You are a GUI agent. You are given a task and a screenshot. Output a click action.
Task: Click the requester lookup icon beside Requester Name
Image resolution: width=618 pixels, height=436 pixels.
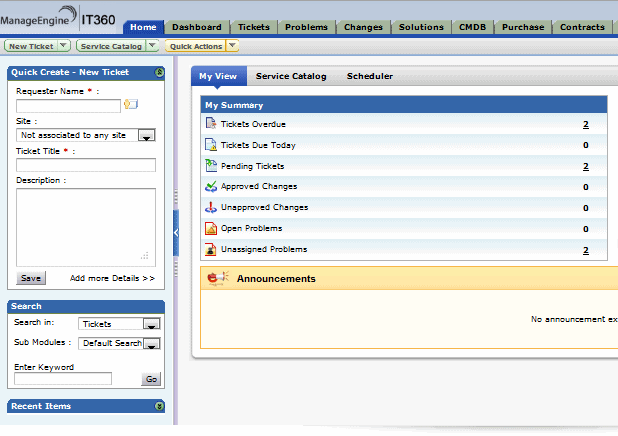130,104
